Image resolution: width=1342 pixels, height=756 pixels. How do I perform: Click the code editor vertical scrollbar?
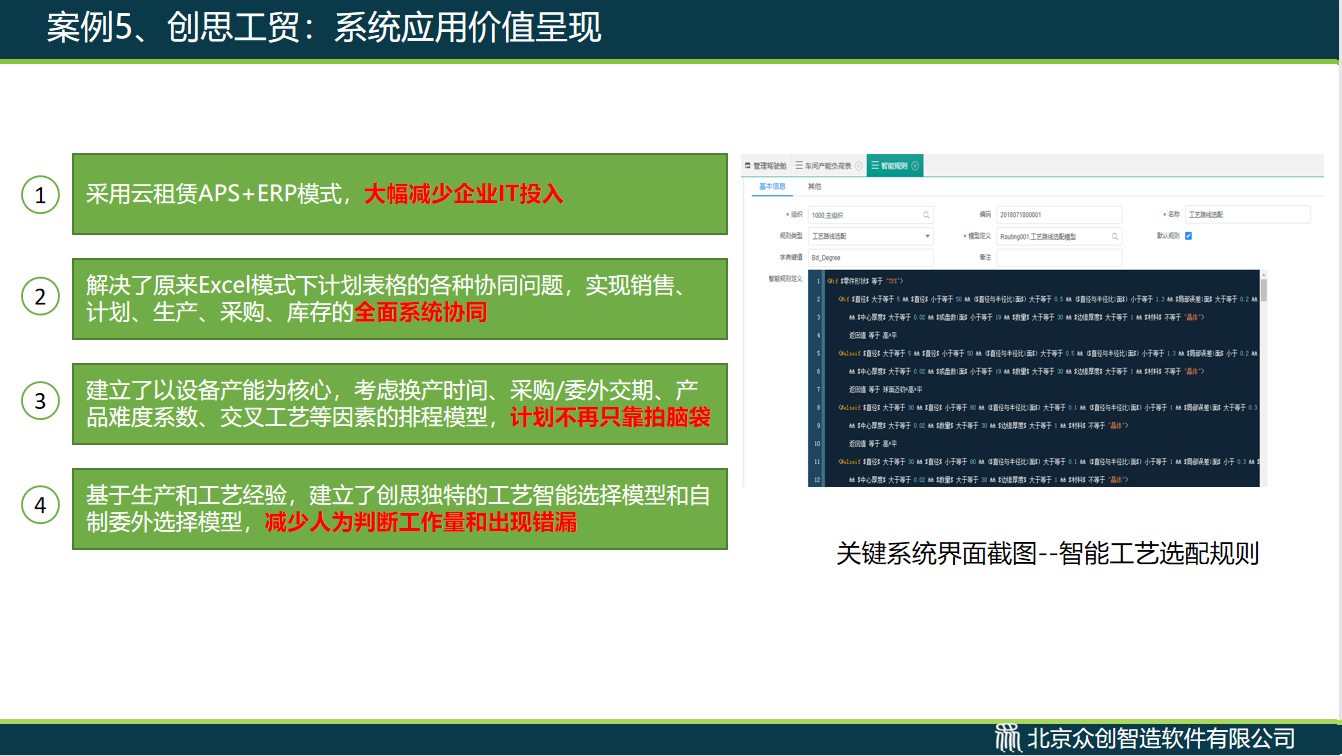1264,291
